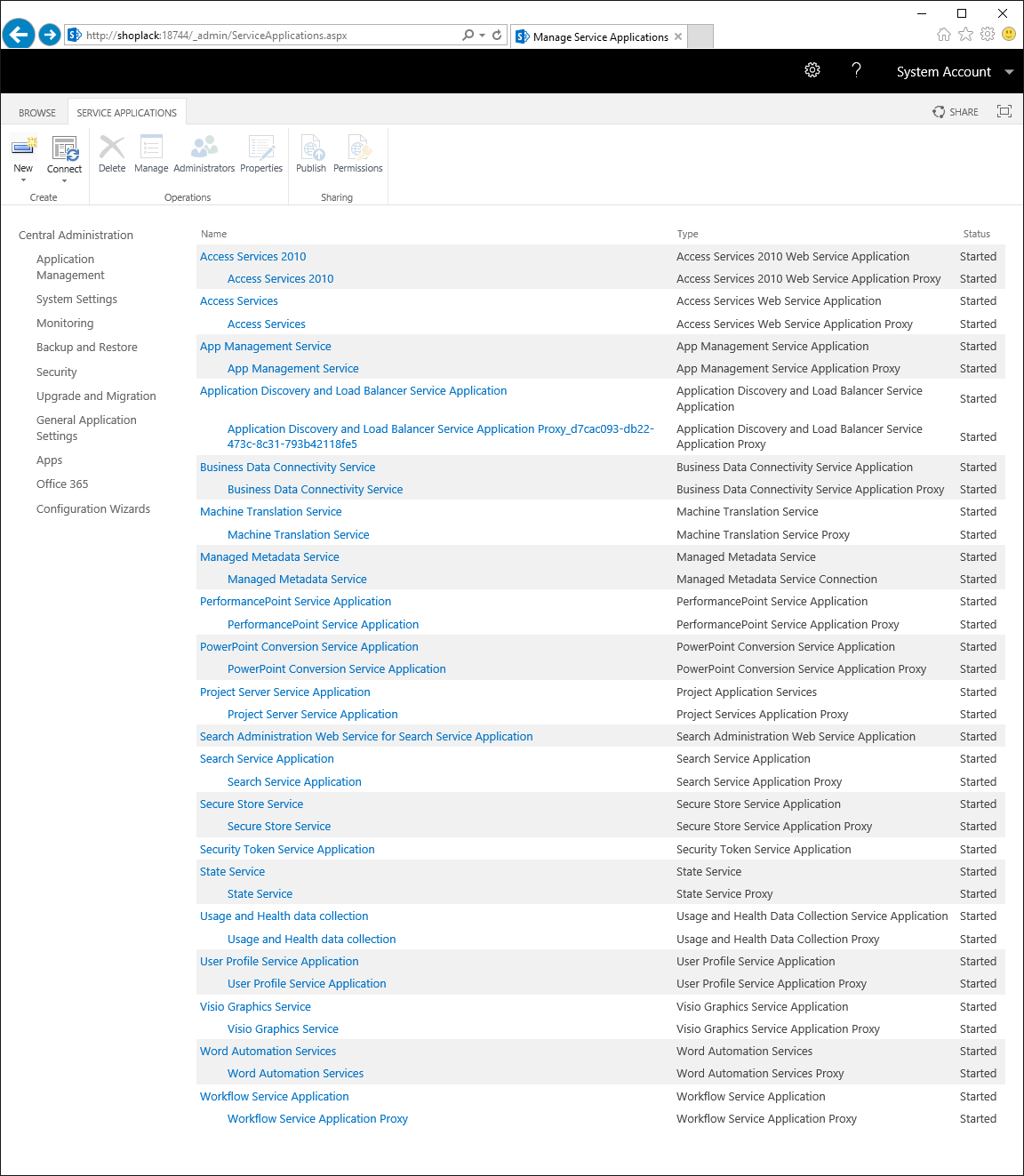Open Backup and Restore
This screenshot has width=1024, height=1176.
pyautogui.click(x=87, y=348)
